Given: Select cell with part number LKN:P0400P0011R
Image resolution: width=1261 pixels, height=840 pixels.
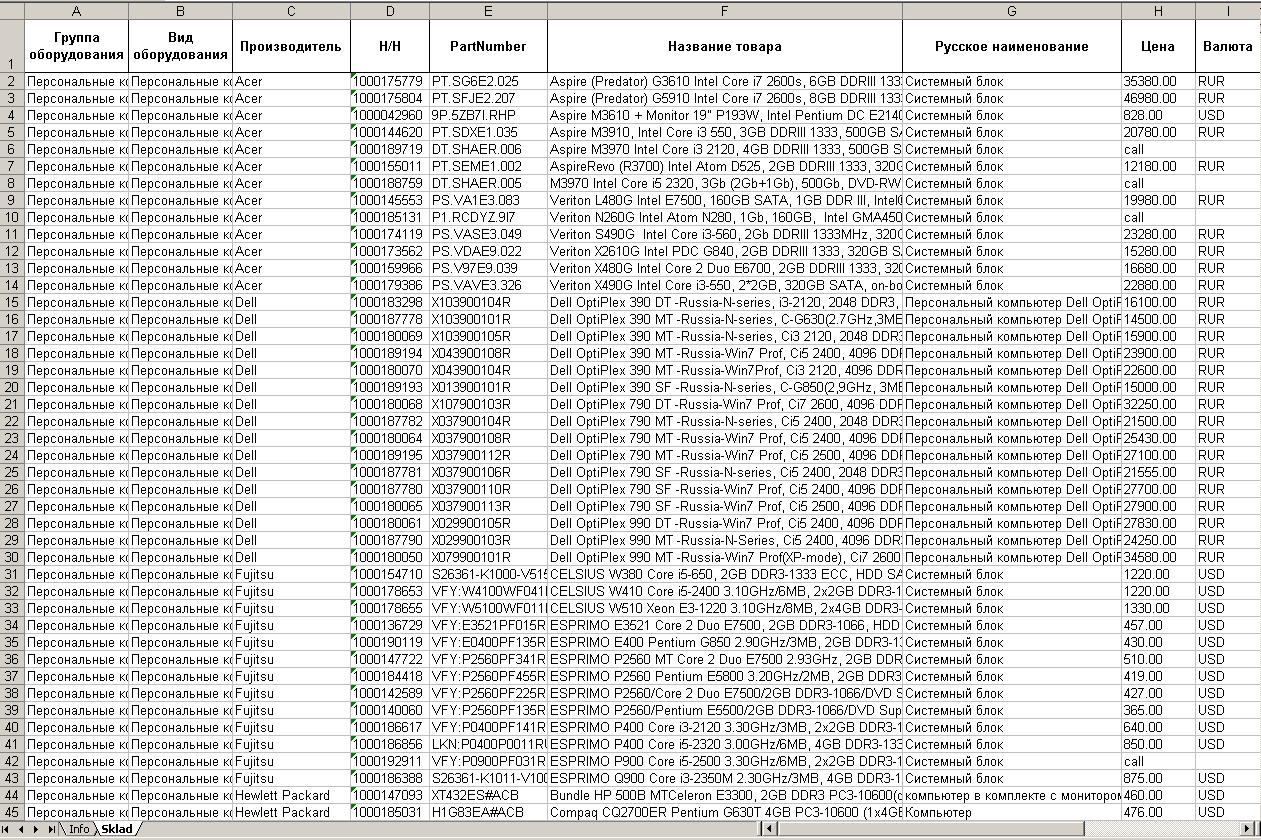Looking at the screenshot, I should (x=488, y=744).
